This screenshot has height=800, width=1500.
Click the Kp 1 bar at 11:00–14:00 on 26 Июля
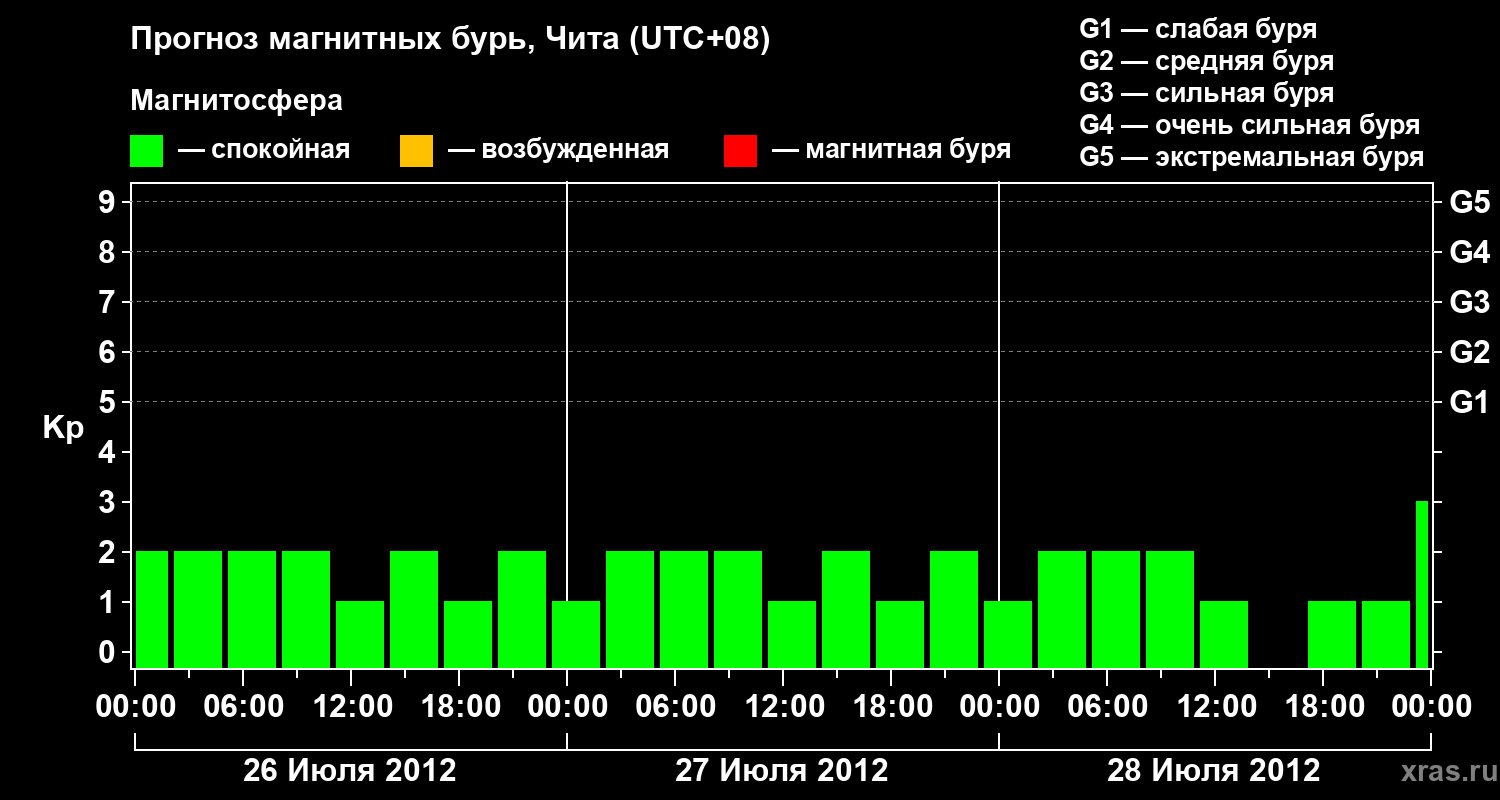[x=360, y=634]
